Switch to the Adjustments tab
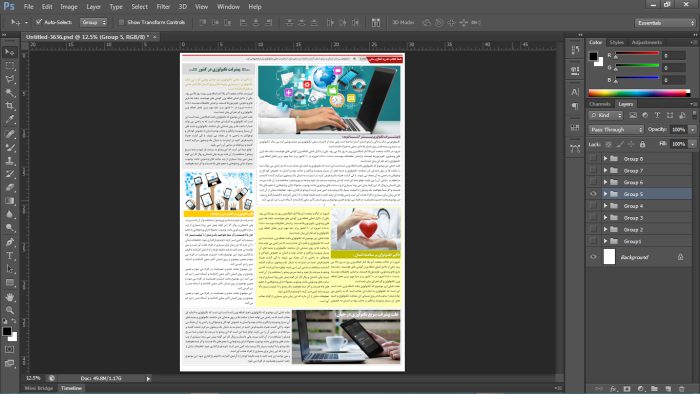Screen dimensions: 700x394 (x=646, y=42)
